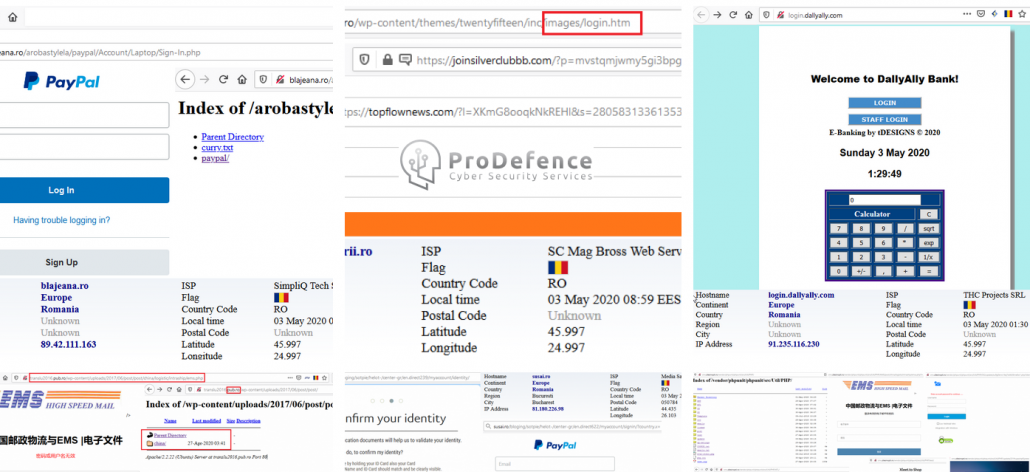Open home in the blajeana.ro index browser
The image size is (1030, 472).
click(x=242, y=79)
